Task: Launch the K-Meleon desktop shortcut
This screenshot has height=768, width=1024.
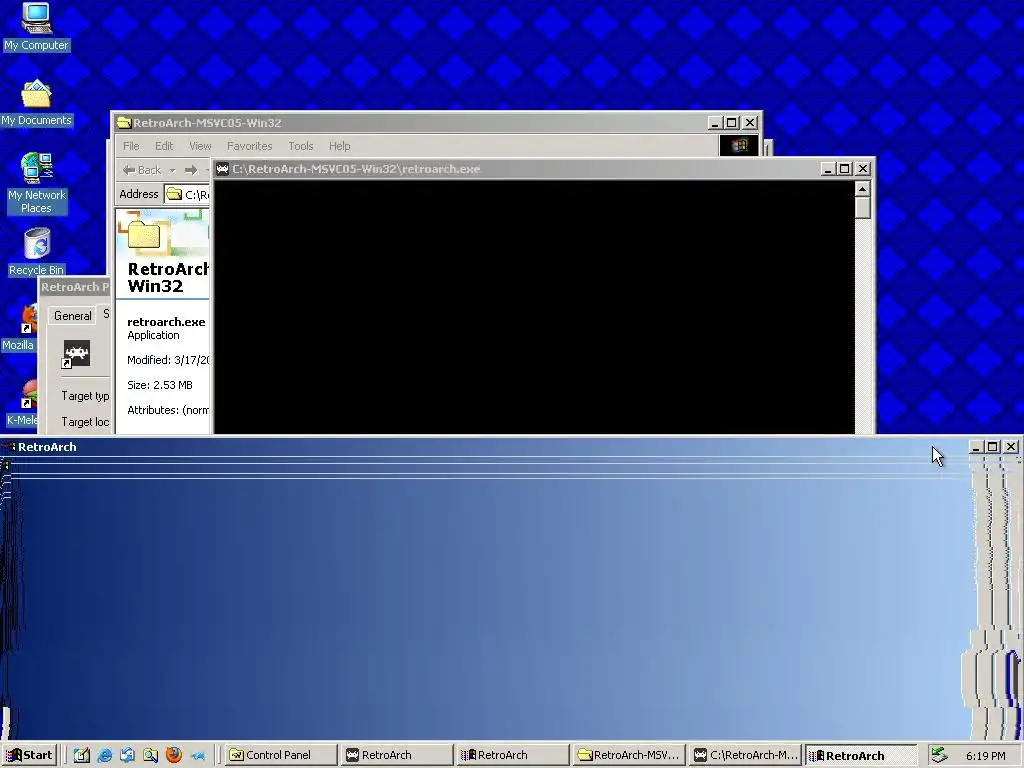Action: [21, 403]
